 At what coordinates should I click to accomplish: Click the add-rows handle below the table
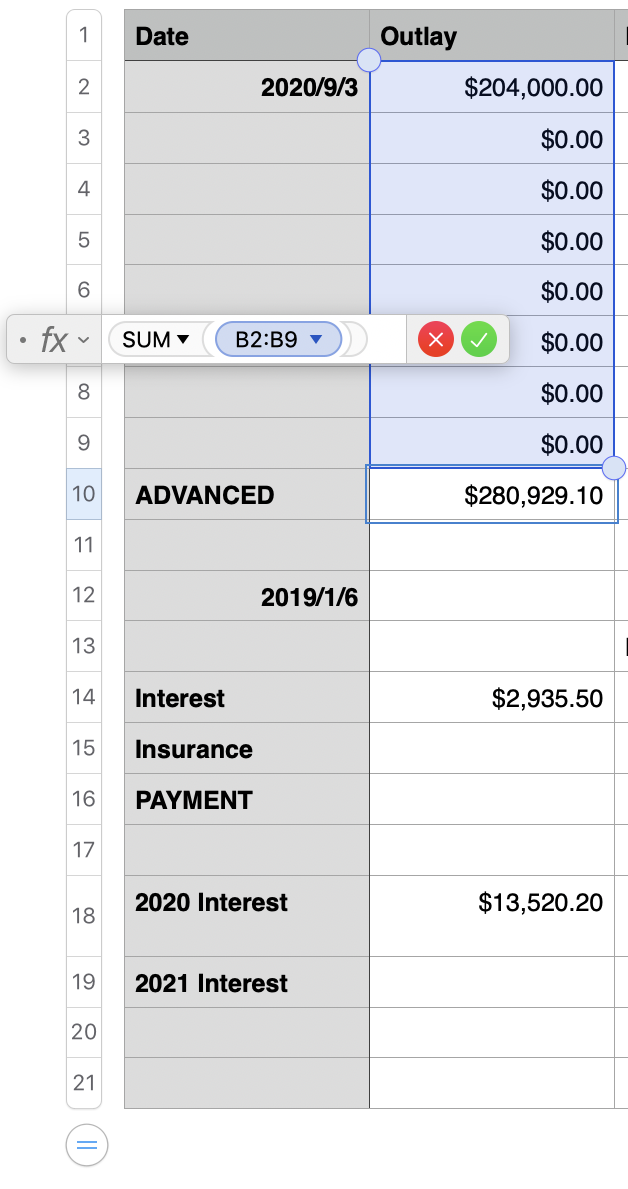87,1145
